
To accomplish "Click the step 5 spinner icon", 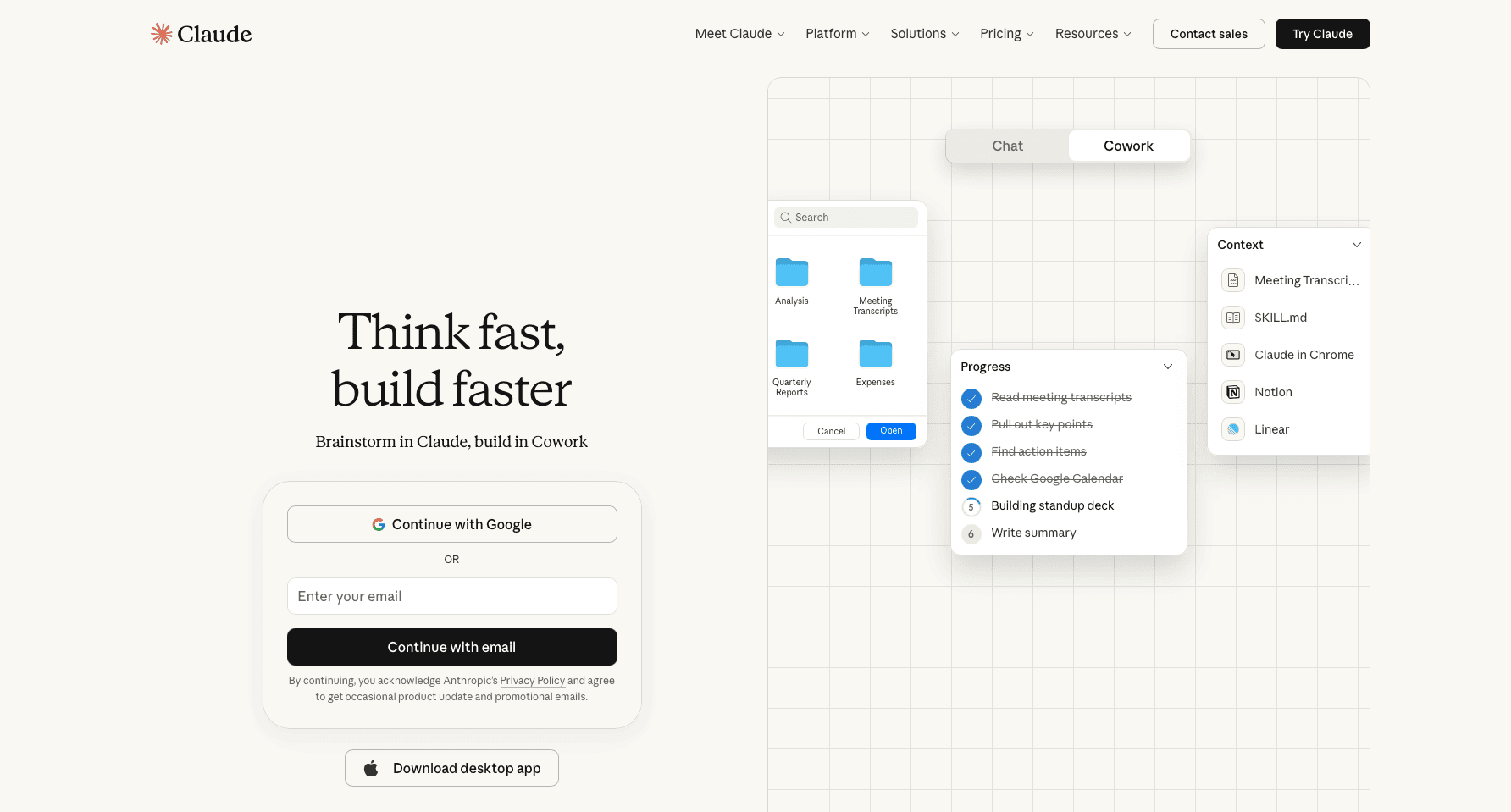I will (971, 506).
